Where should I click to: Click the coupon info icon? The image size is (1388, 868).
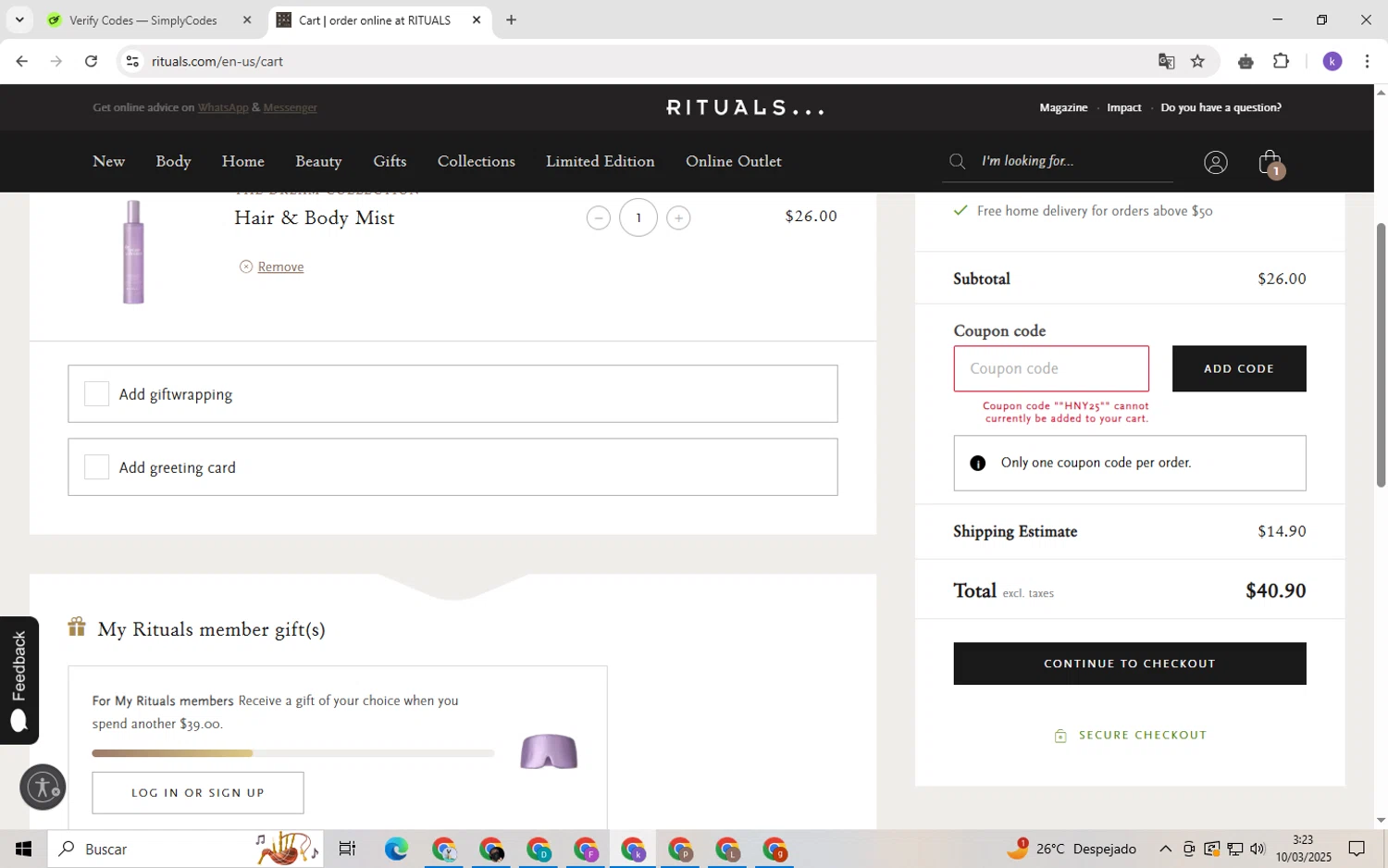click(x=977, y=463)
